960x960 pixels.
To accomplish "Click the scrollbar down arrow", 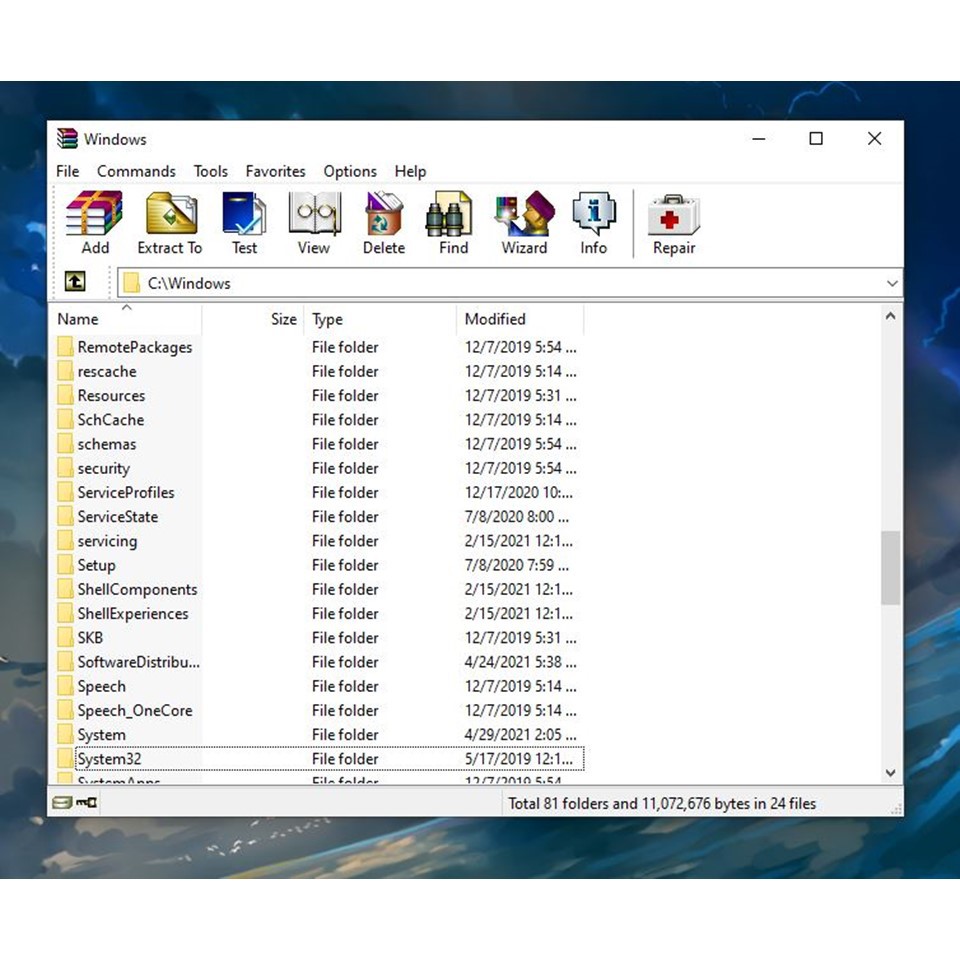I will tap(890, 773).
